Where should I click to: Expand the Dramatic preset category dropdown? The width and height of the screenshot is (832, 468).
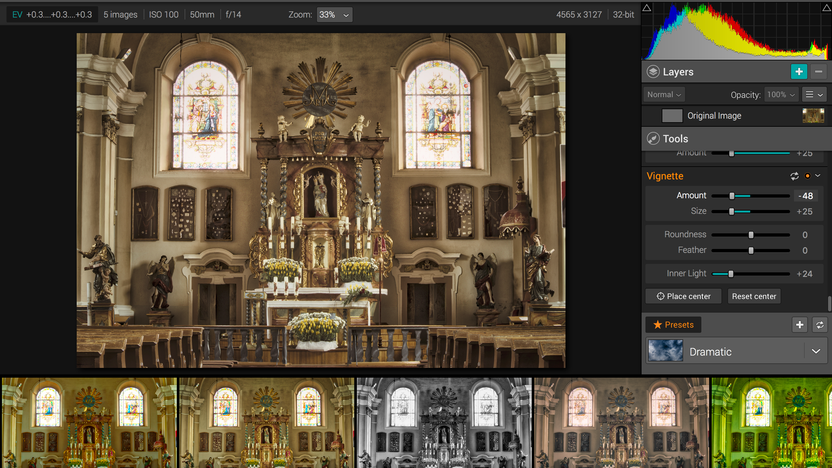pos(816,351)
